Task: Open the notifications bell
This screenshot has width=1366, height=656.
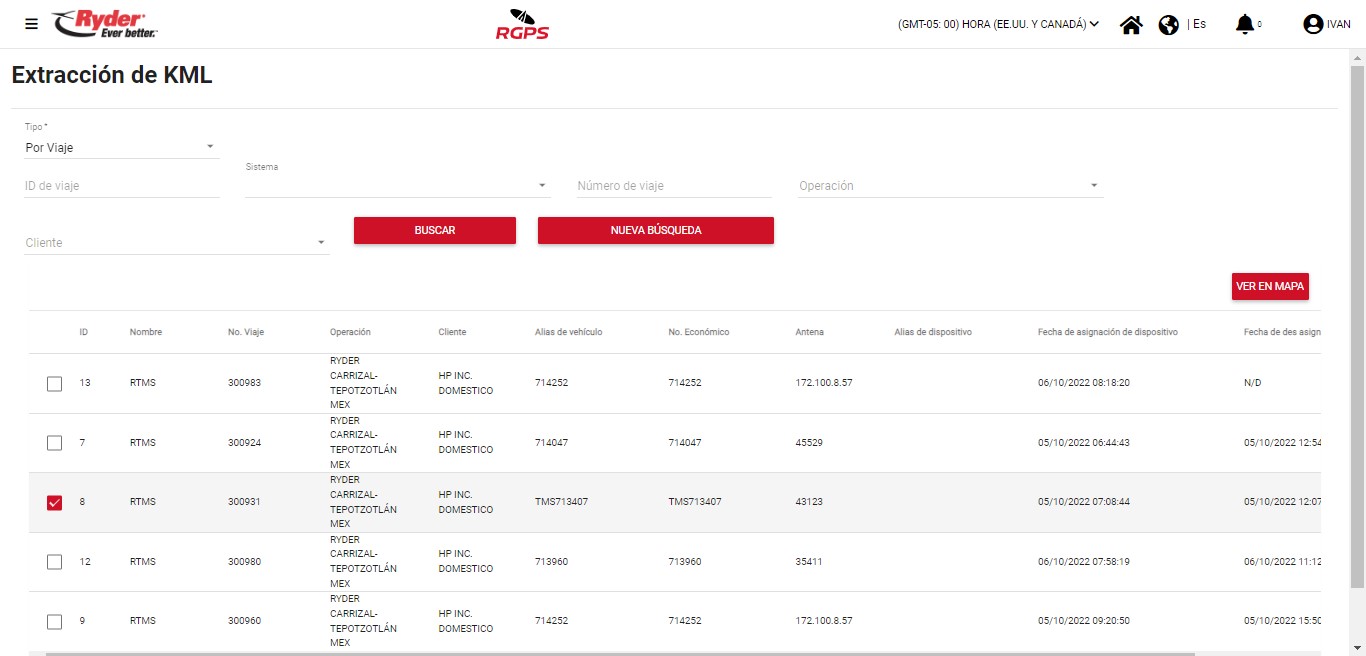Action: (x=1244, y=24)
